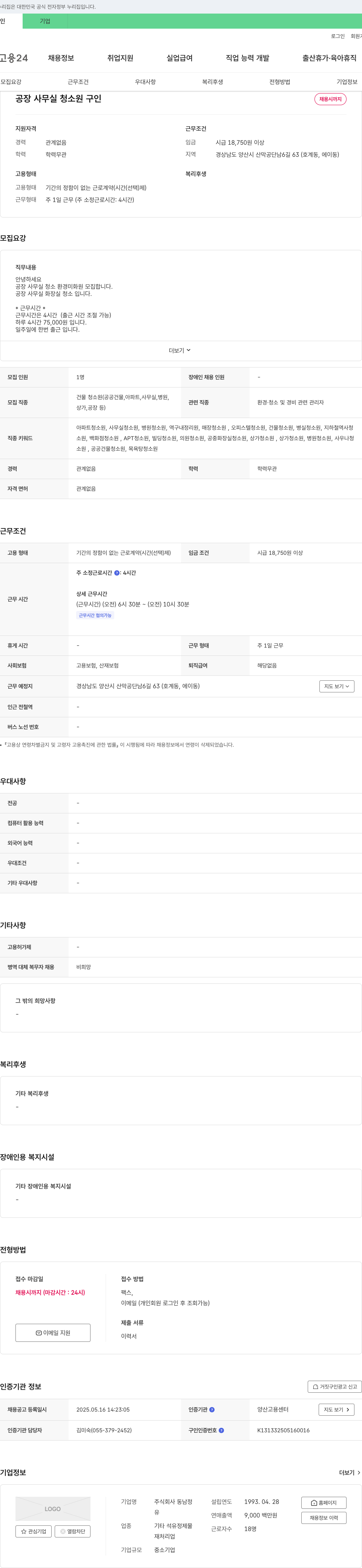
Task: Click contact 김미숙(055-379-2452)
Action: [x=104, y=1430]
